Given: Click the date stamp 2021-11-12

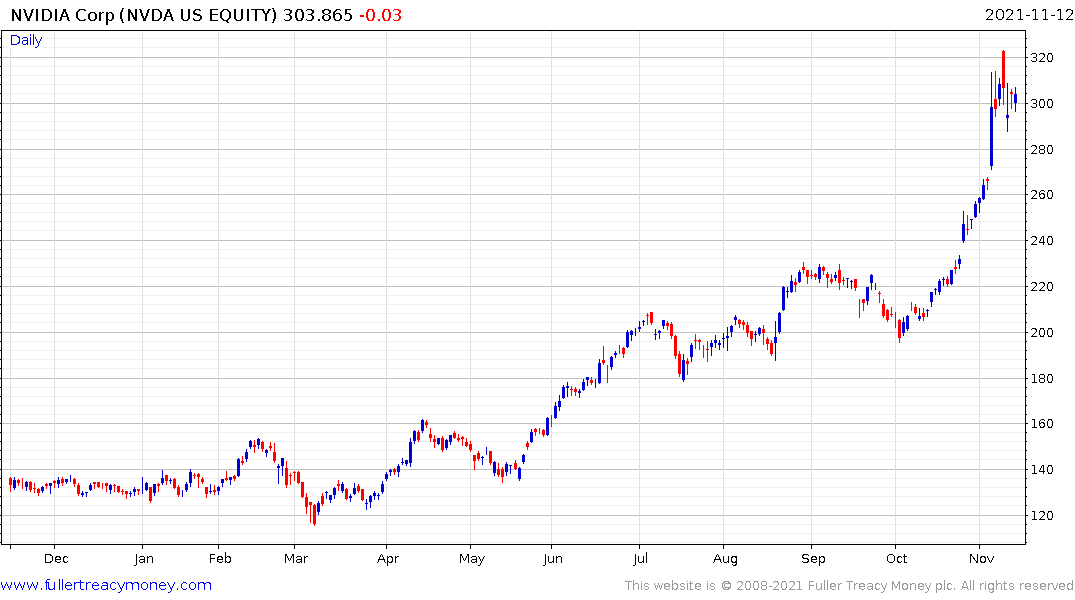Looking at the screenshot, I should coord(1028,14).
